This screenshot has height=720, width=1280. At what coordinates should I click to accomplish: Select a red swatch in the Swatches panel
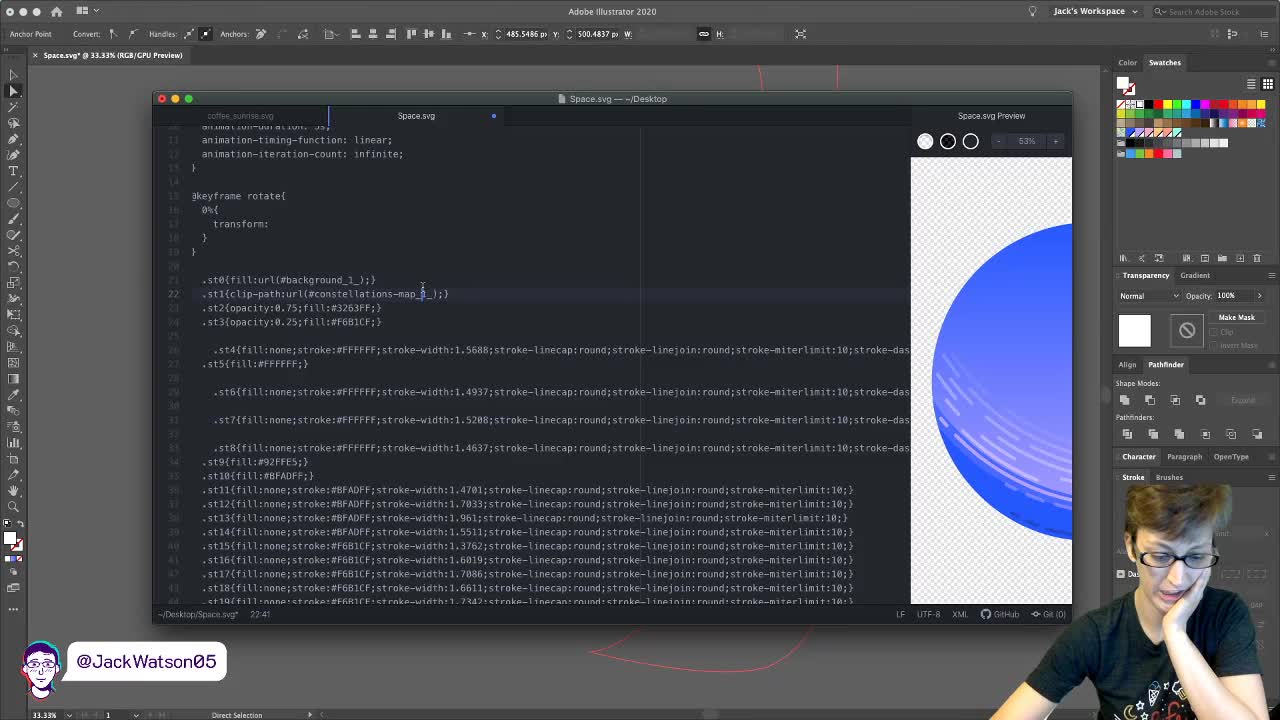tap(1158, 104)
